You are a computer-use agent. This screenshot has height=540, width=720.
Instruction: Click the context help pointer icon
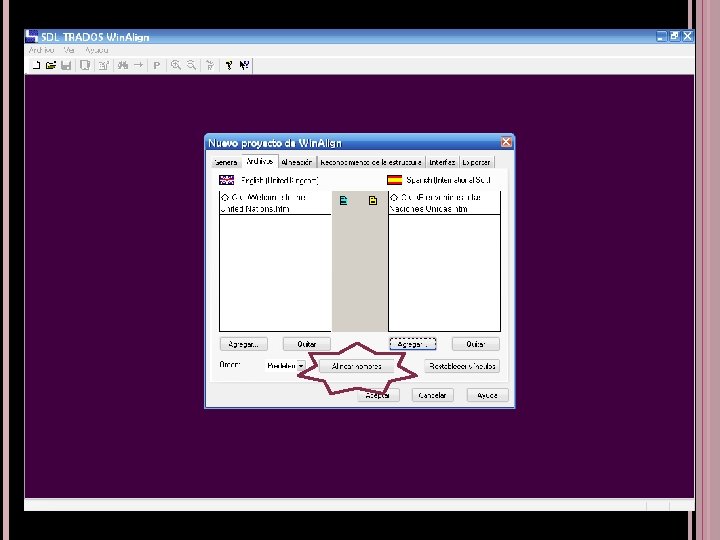244,65
